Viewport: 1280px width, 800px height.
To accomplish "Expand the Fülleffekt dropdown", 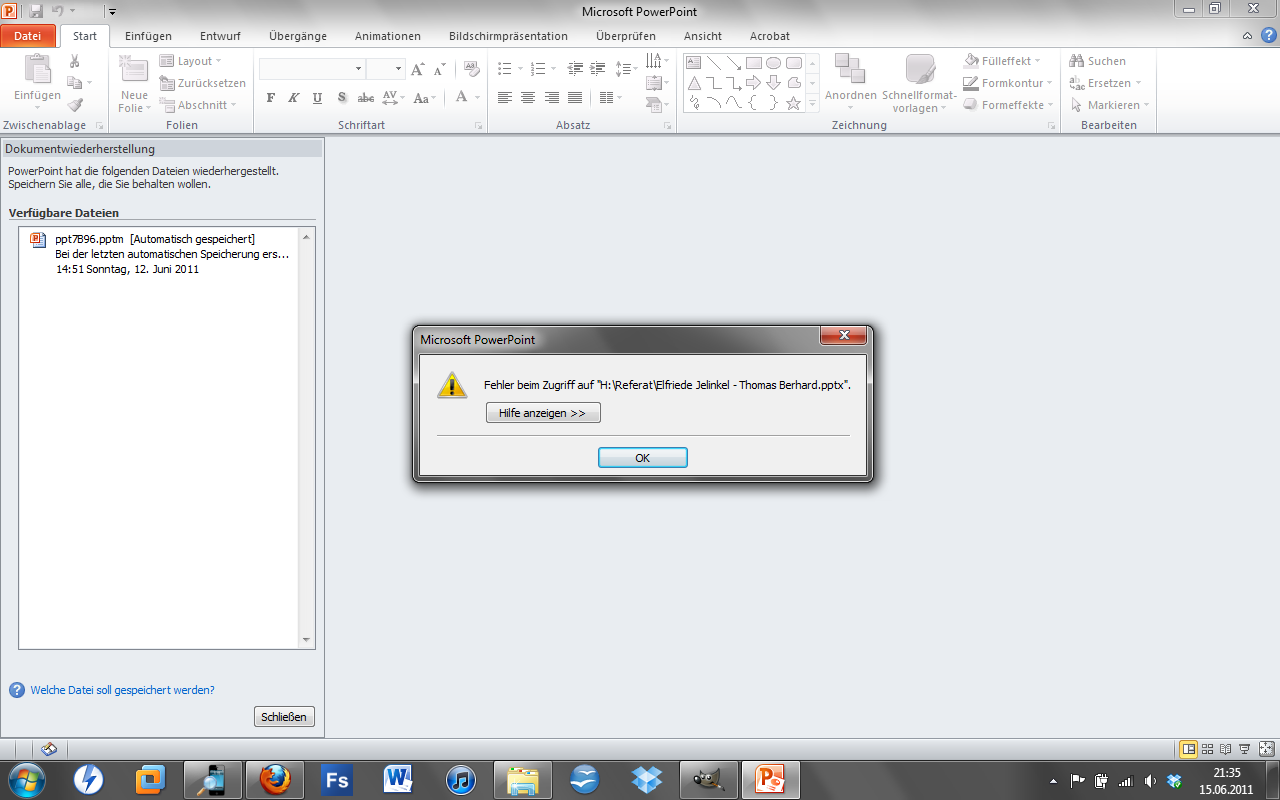I will 1002,61.
